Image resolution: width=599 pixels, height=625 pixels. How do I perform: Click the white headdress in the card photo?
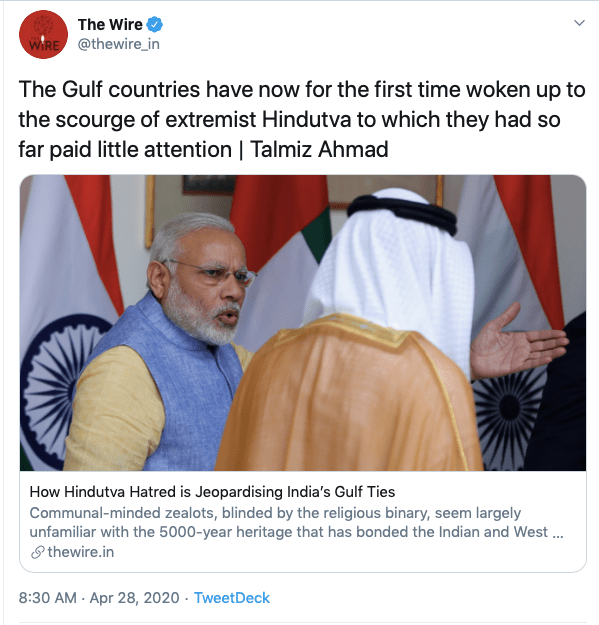click(393, 267)
